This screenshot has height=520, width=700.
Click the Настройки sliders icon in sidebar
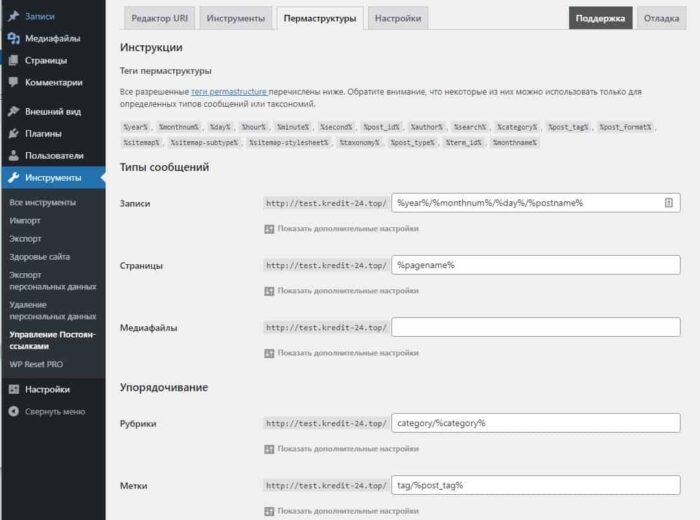click(x=13, y=389)
